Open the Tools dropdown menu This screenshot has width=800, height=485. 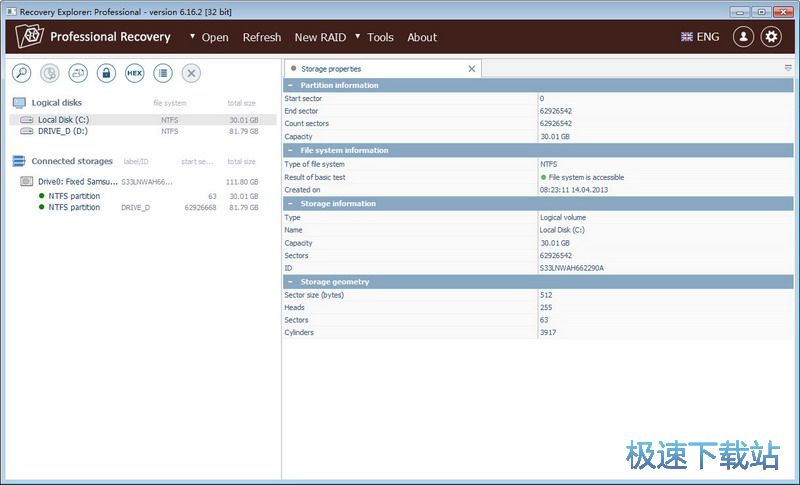tap(374, 37)
